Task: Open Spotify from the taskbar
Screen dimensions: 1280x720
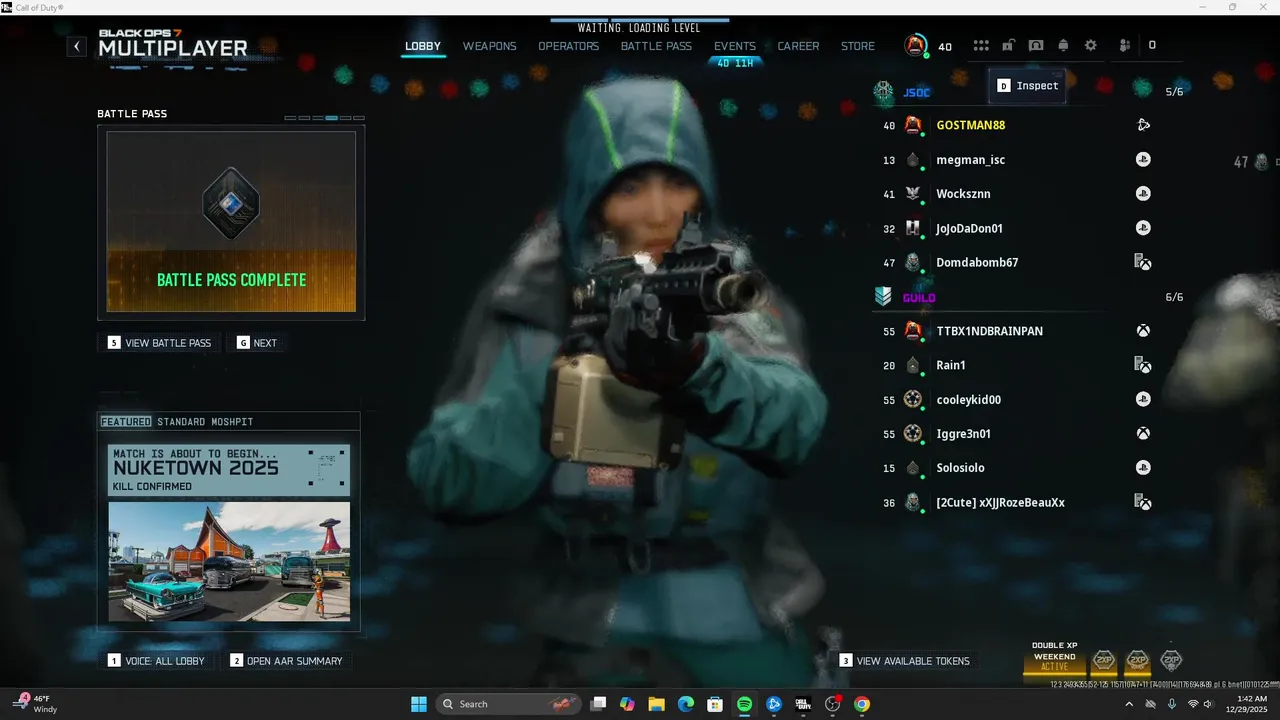Action: [744, 704]
